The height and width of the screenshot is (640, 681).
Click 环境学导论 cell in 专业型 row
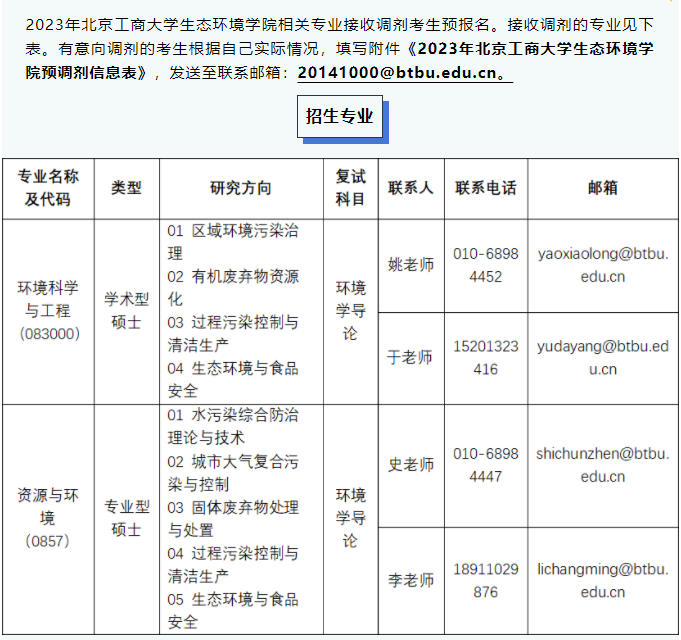tap(350, 519)
